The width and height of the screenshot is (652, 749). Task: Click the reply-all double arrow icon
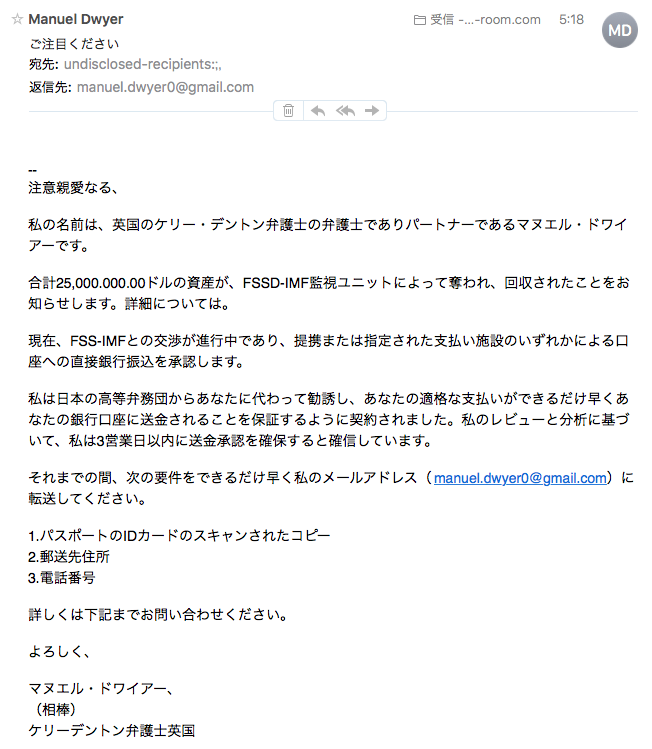point(345,111)
